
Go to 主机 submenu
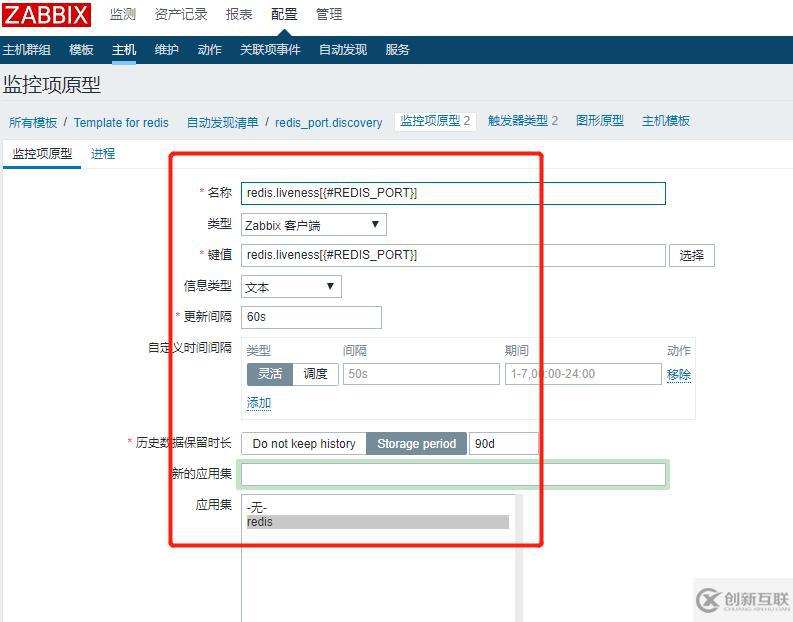tap(124, 50)
